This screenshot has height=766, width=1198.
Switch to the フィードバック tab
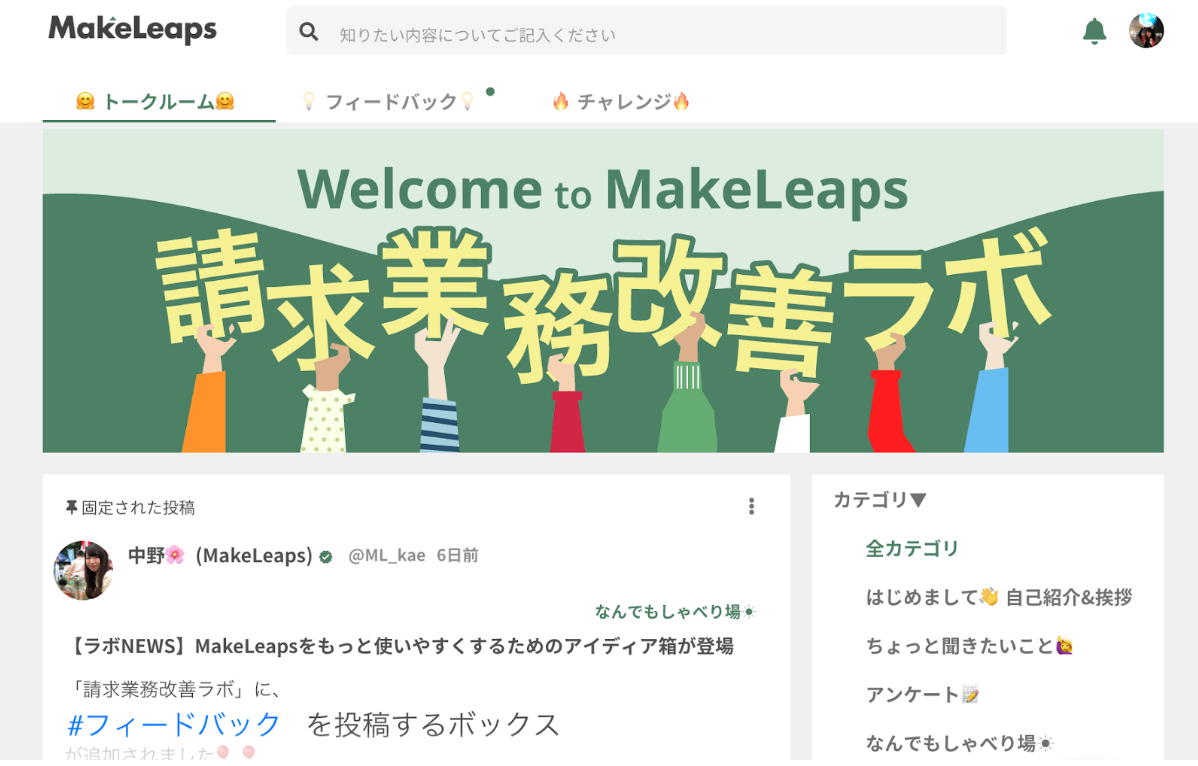tap(389, 102)
